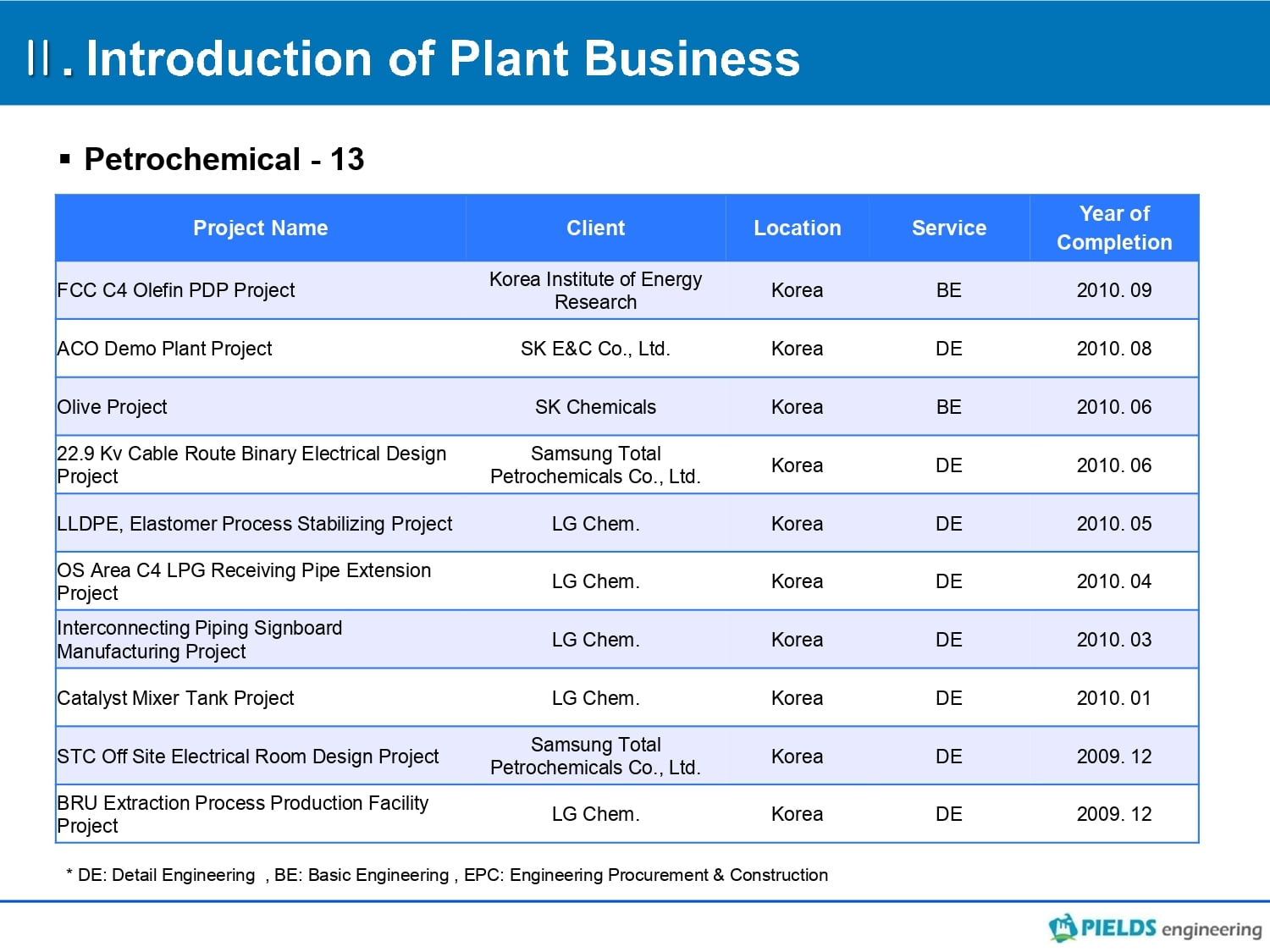Click the '2010. 03' completion cell
This screenshot has height=952, width=1270.
coord(1114,640)
